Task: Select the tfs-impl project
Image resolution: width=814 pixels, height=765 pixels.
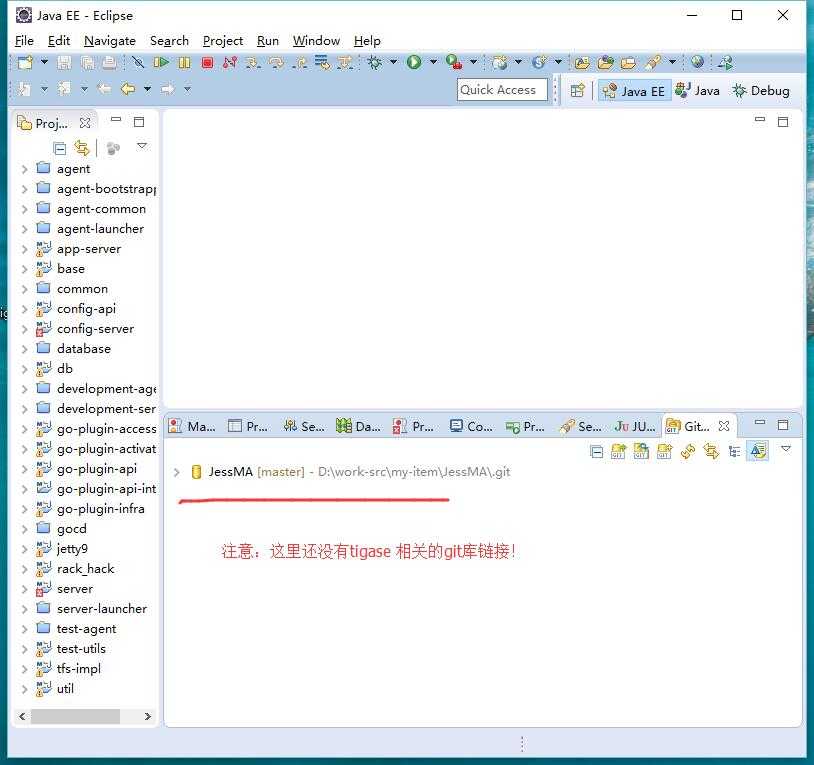Action: point(78,668)
